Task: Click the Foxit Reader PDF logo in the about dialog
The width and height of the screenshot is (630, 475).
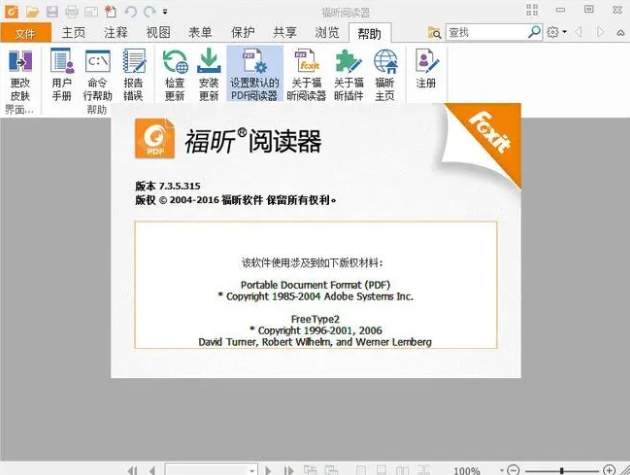Action: [x=155, y=138]
